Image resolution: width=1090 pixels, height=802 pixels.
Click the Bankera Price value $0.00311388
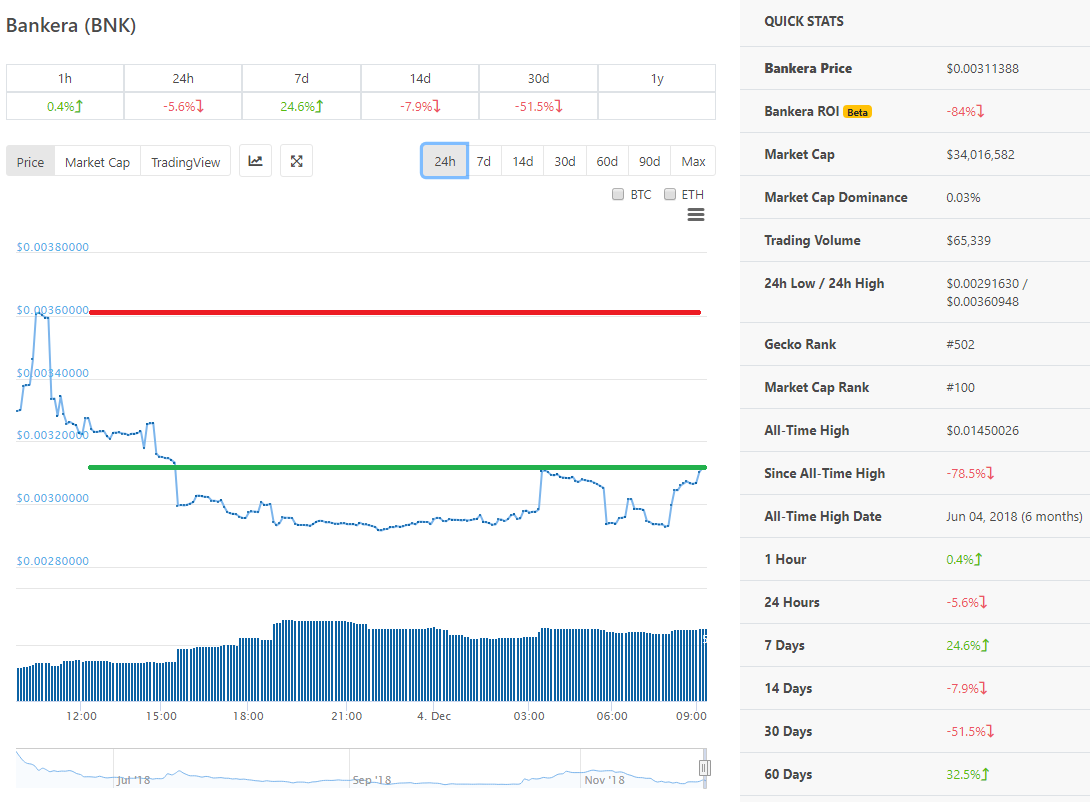pyautogui.click(x=982, y=69)
